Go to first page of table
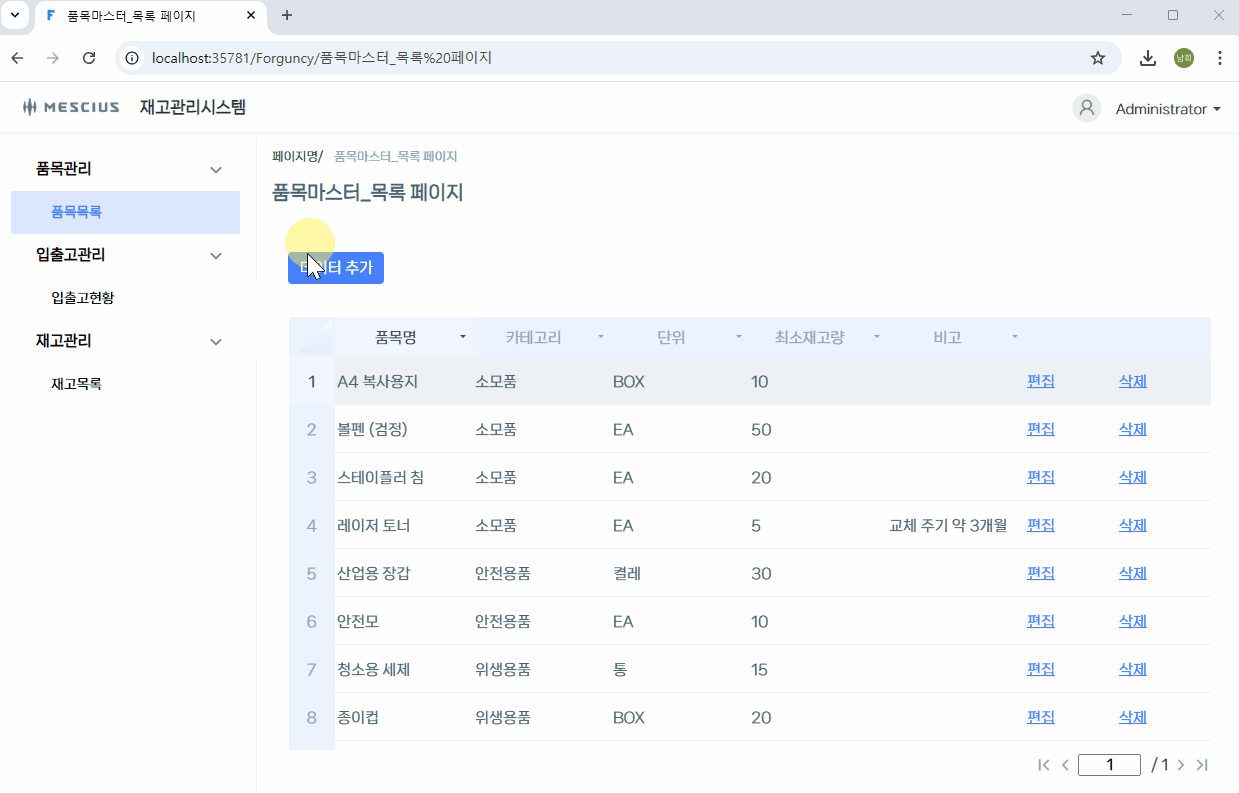This screenshot has height=793, width=1239. (x=1044, y=765)
